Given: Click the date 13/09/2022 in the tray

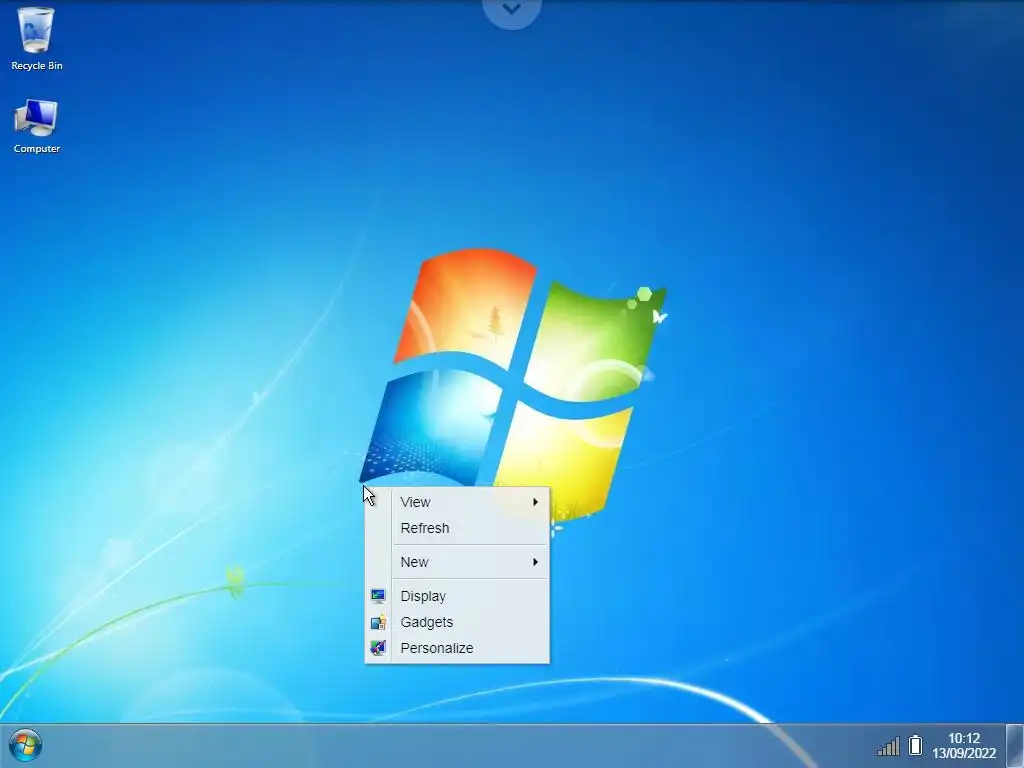Looking at the screenshot, I should point(964,753).
